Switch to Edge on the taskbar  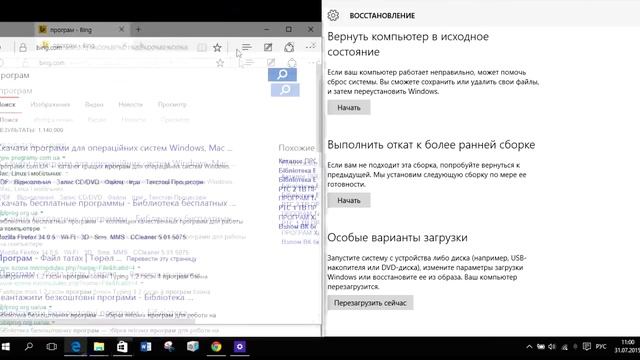tap(76, 347)
